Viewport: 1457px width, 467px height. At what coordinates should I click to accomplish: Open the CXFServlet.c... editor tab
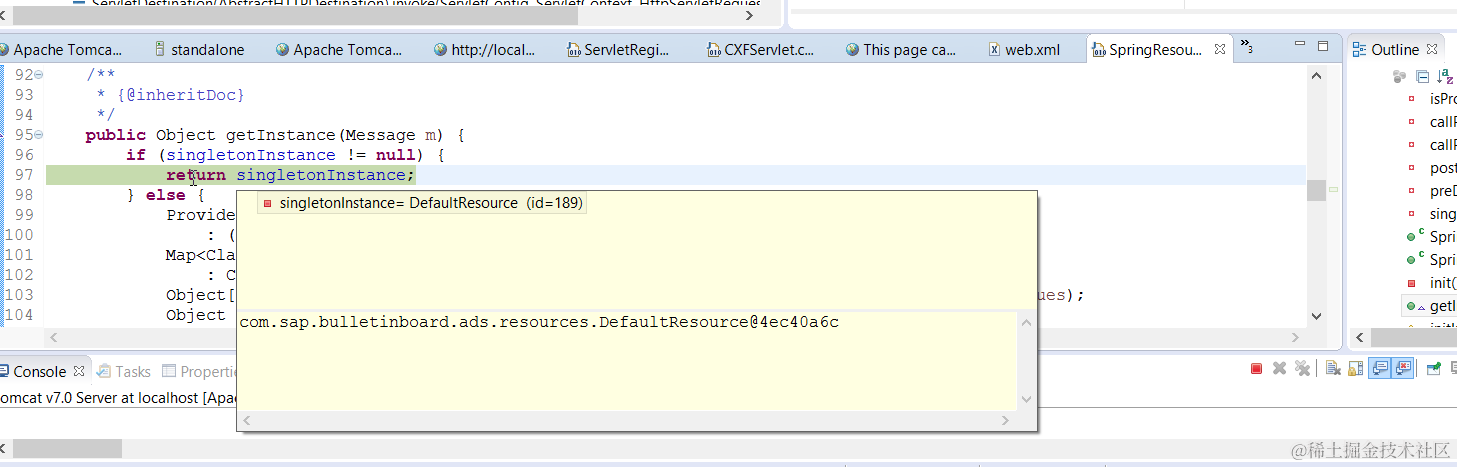[x=760, y=49]
